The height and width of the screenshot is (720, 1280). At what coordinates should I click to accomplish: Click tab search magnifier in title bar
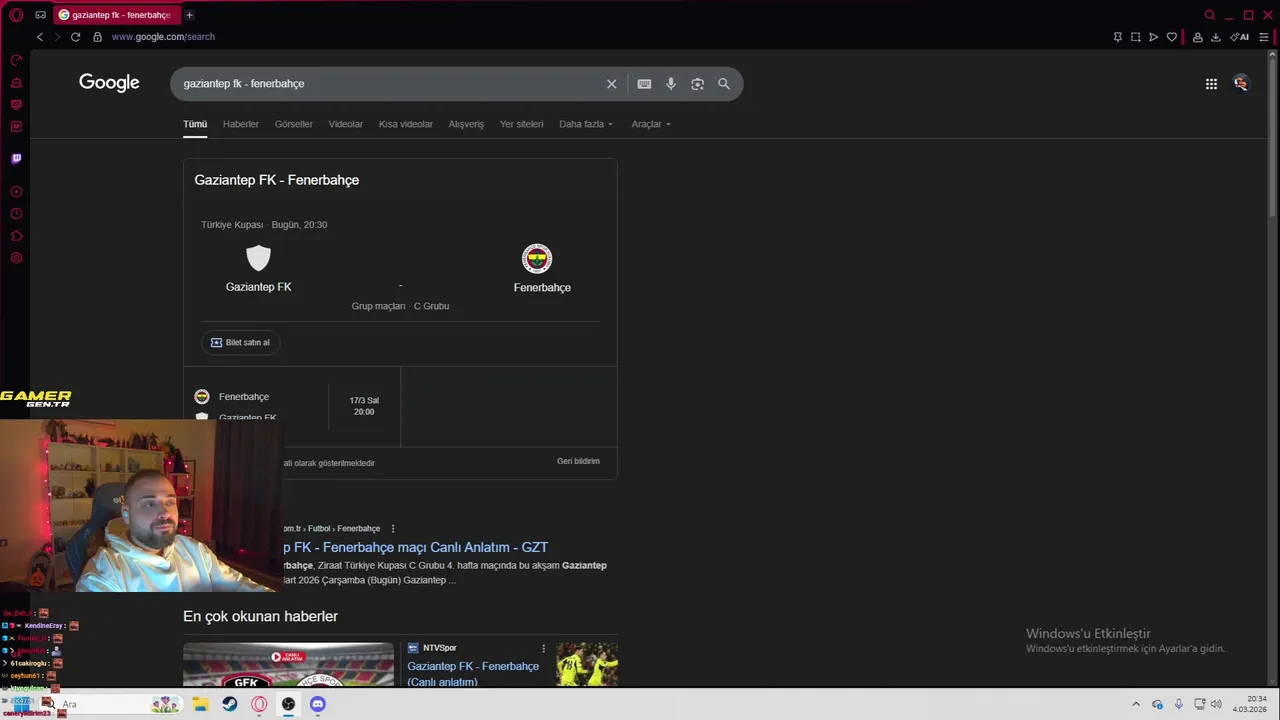point(1209,15)
